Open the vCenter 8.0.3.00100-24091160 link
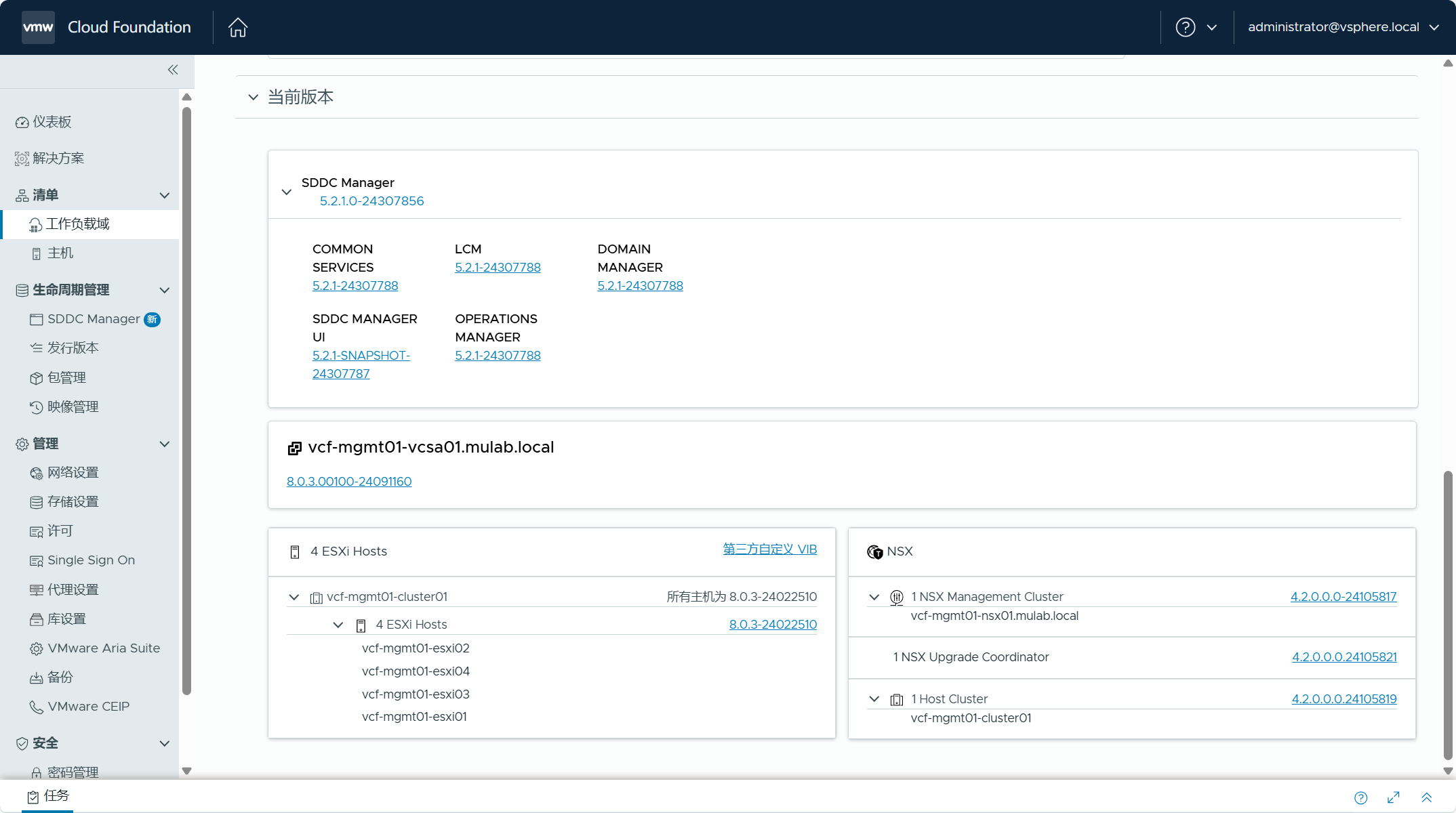 click(349, 482)
